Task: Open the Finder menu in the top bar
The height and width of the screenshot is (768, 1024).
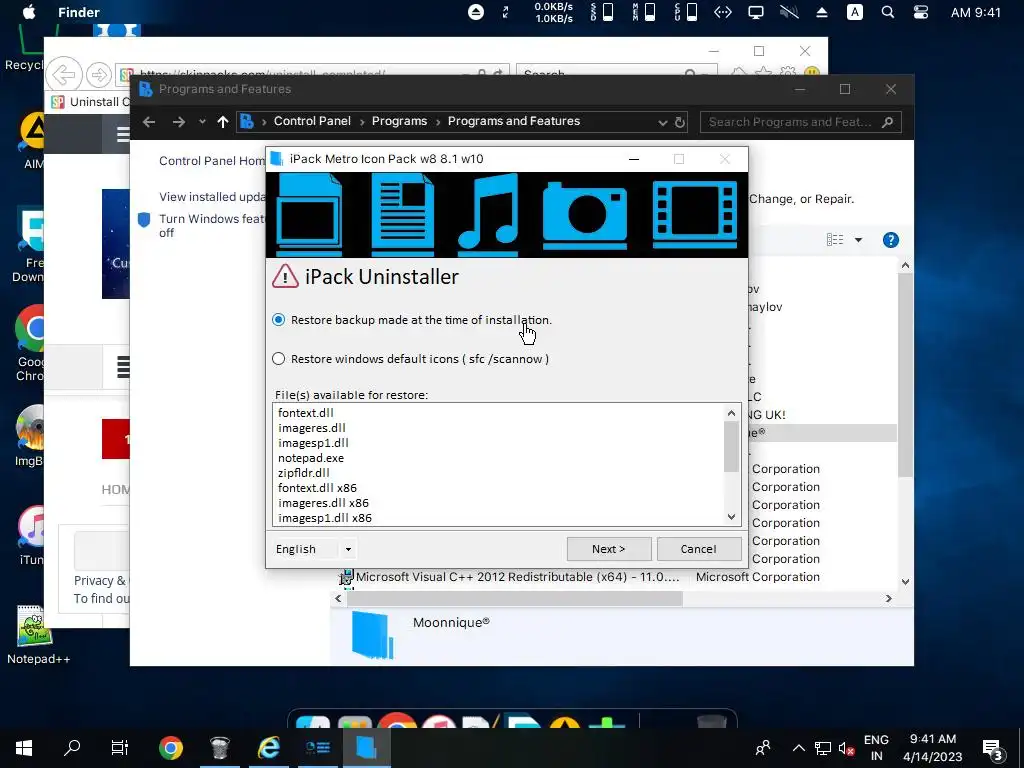Action: [78, 12]
